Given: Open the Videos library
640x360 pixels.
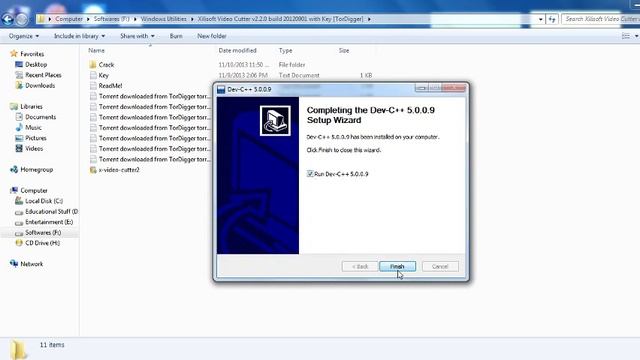Looking at the screenshot, I should pos(34,149).
